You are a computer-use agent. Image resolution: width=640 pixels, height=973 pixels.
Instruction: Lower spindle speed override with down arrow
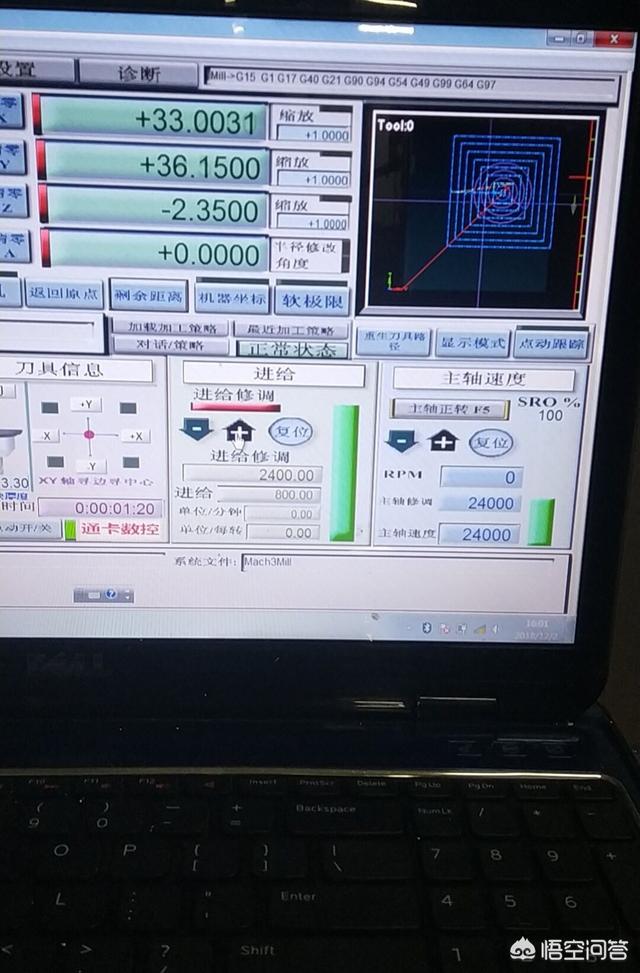coord(402,441)
